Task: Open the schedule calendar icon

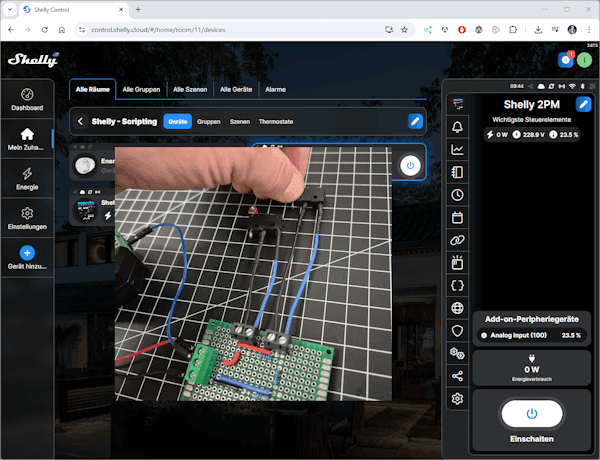Action: pos(458,217)
